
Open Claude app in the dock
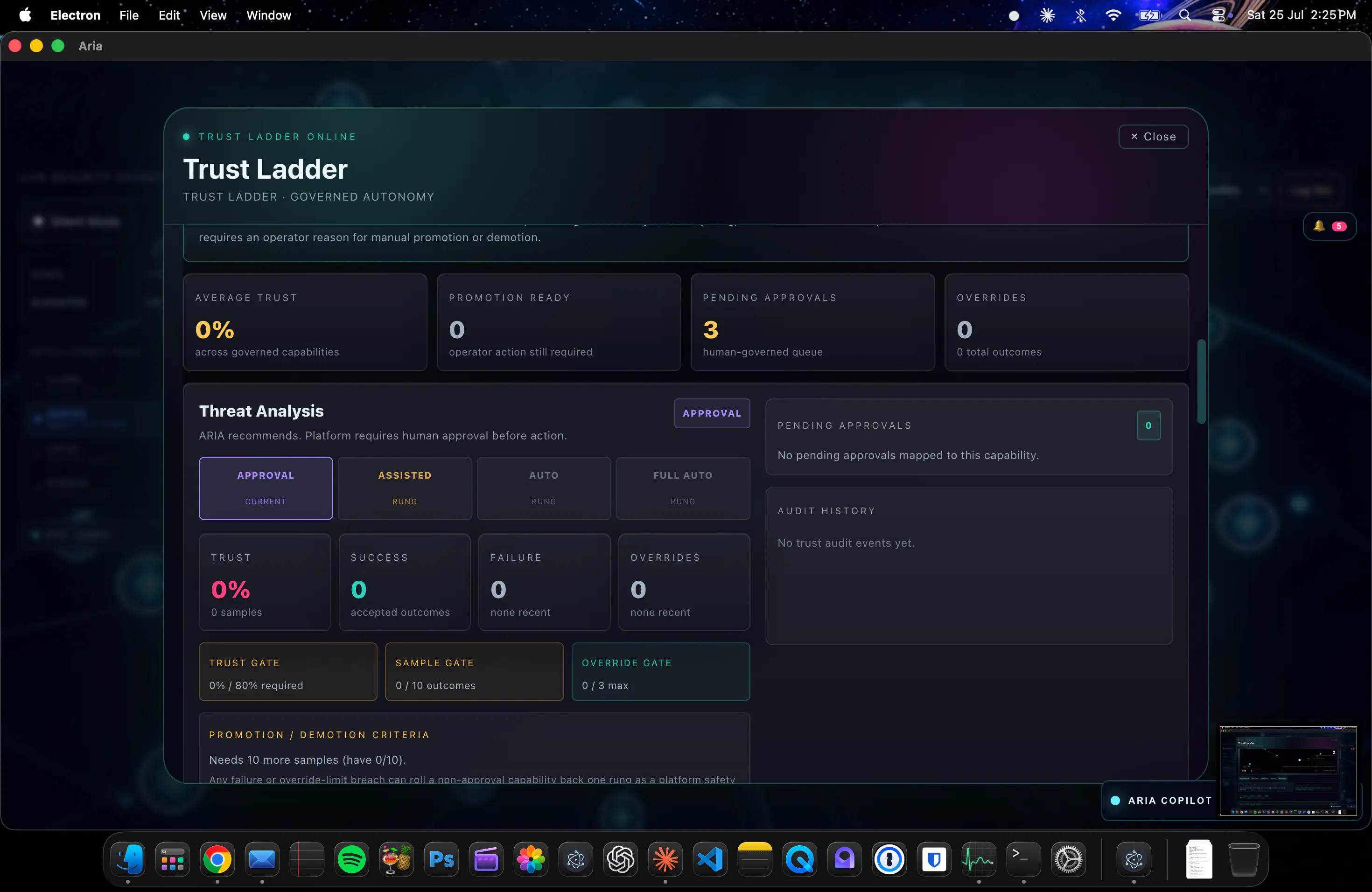coord(665,859)
